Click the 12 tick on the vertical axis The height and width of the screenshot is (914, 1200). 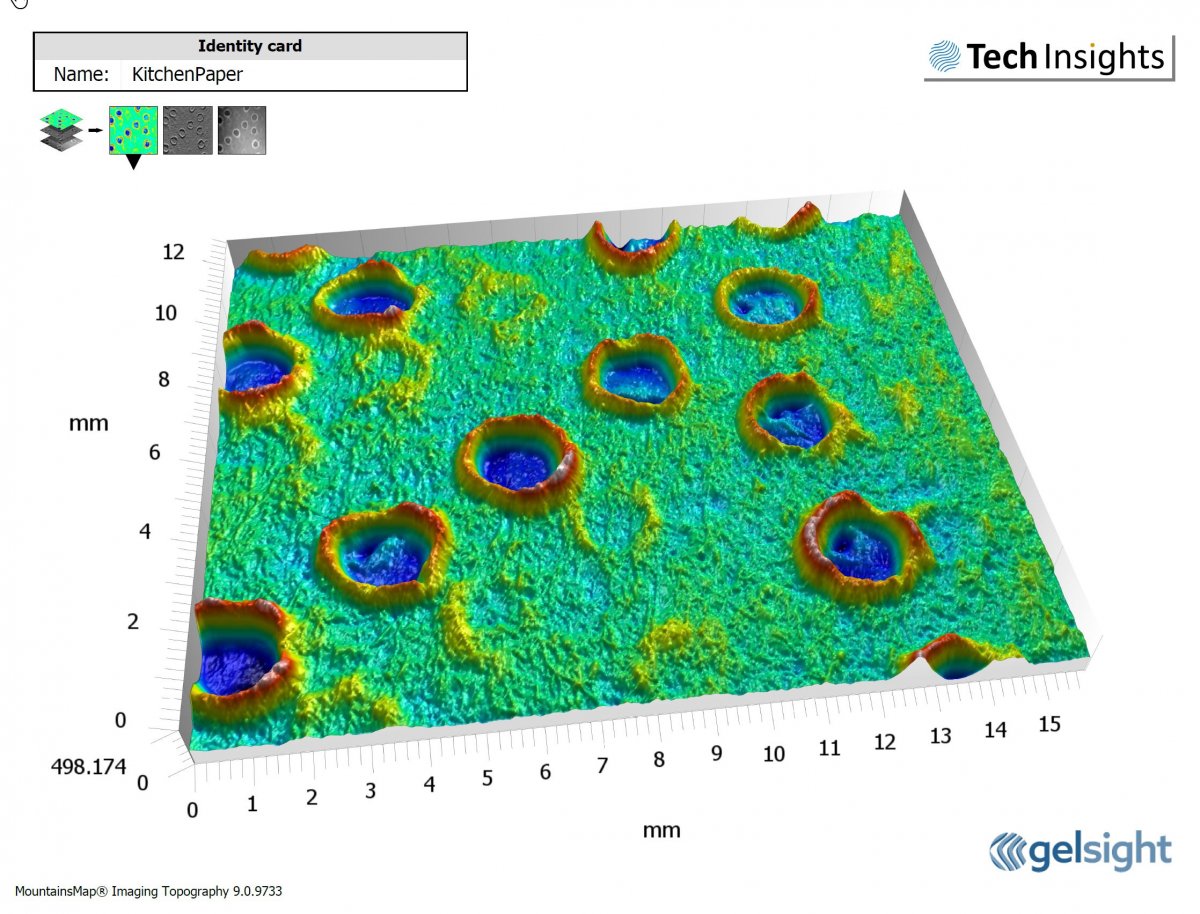(x=174, y=252)
